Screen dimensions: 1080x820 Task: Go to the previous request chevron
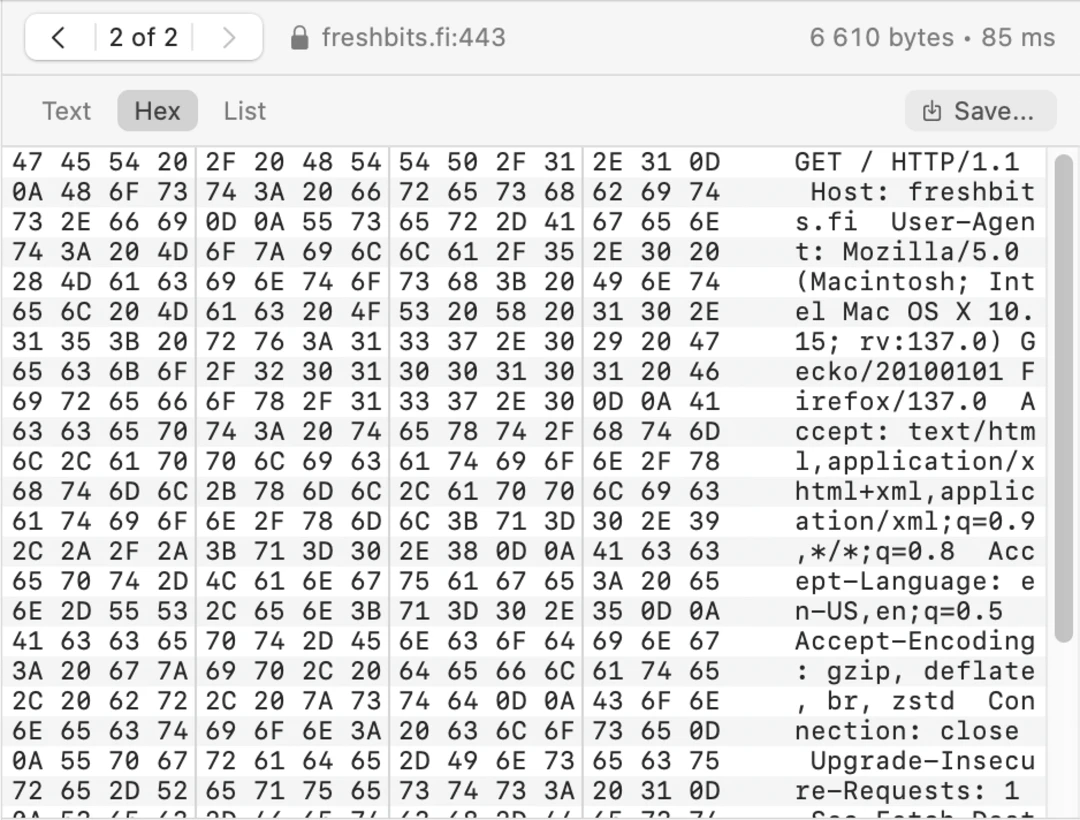(x=58, y=38)
